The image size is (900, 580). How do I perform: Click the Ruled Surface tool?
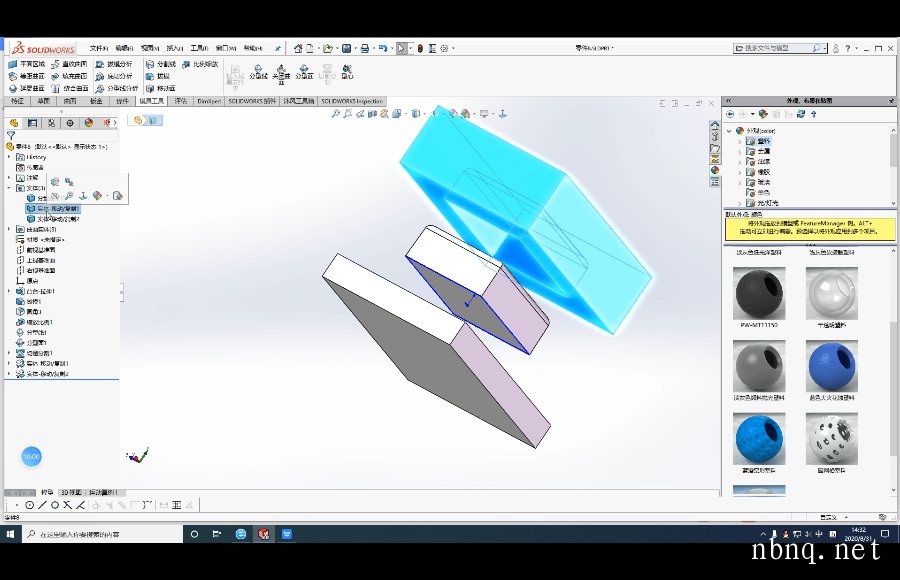click(70, 64)
